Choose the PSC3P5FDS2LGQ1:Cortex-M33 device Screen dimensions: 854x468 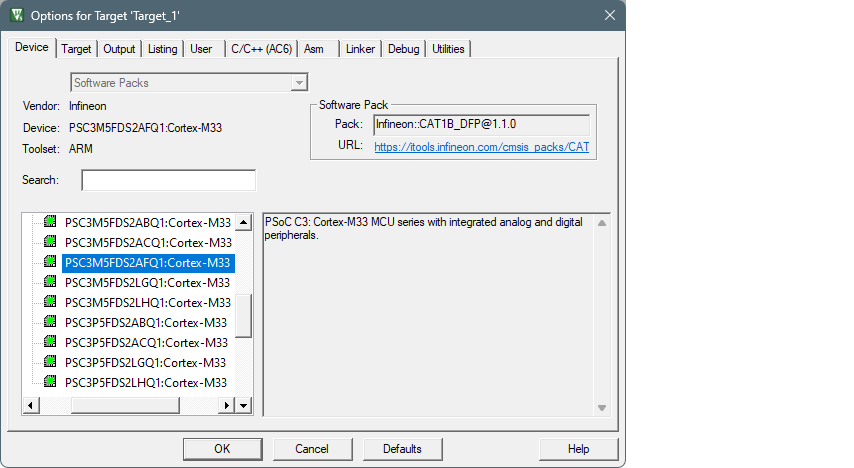pos(145,362)
